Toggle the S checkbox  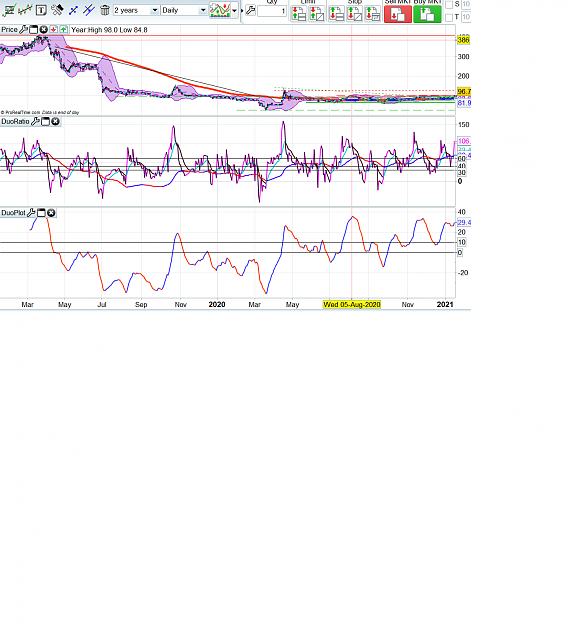(x=449, y=5)
